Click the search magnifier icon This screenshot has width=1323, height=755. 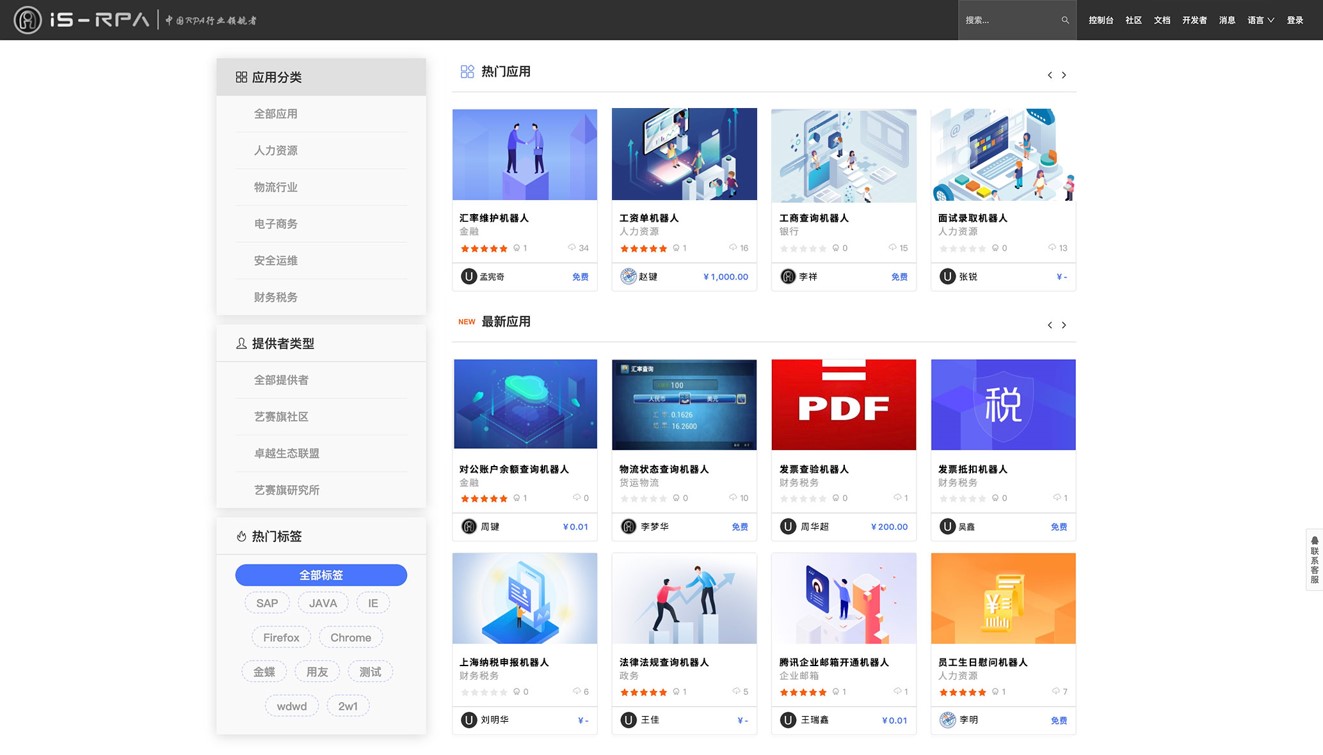tap(1065, 20)
